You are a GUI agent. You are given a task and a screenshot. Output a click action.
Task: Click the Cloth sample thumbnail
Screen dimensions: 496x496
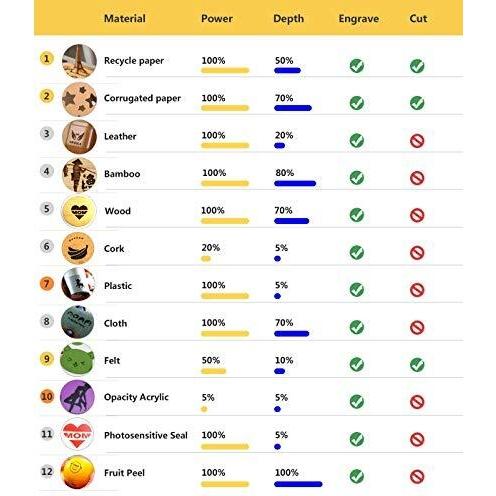(78, 322)
